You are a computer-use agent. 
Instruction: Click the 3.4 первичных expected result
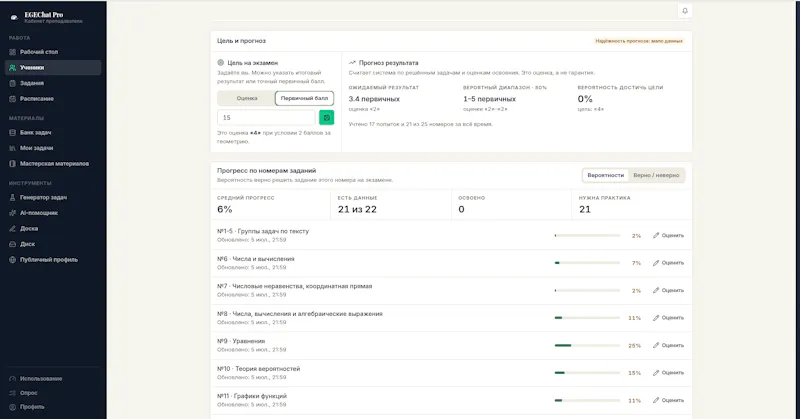click(374, 99)
